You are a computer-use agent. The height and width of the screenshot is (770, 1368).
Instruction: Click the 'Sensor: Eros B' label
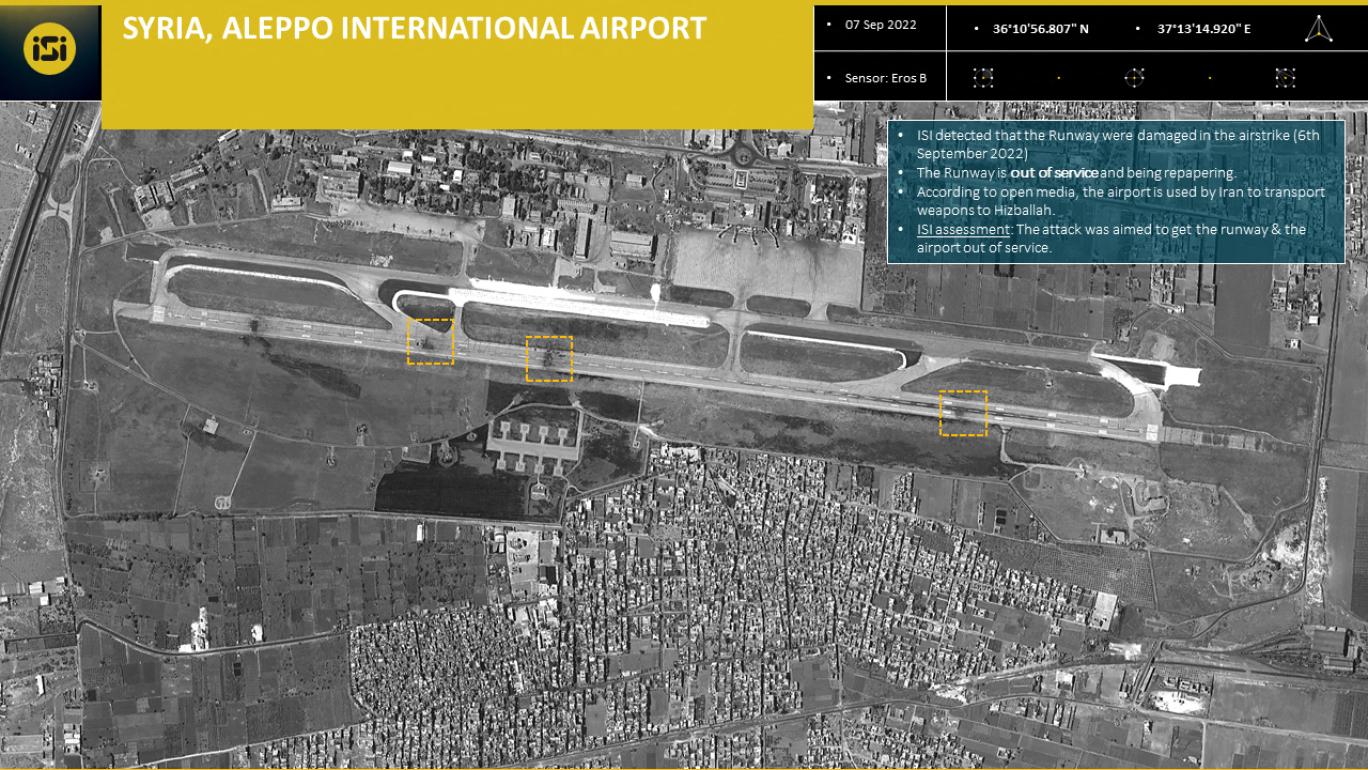pos(885,78)
